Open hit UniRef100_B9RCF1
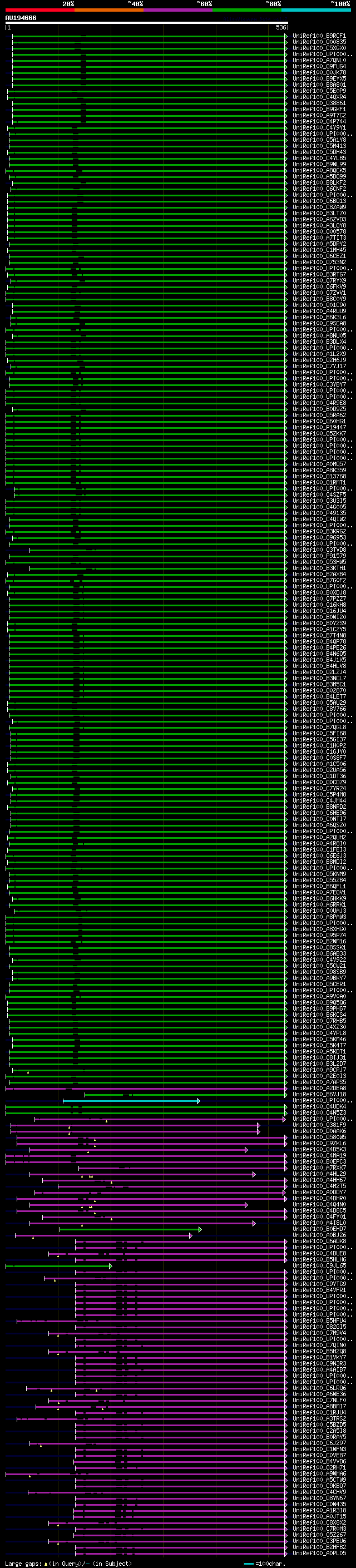The width and height of the screenshot is (356, 1568). [319, 36]
